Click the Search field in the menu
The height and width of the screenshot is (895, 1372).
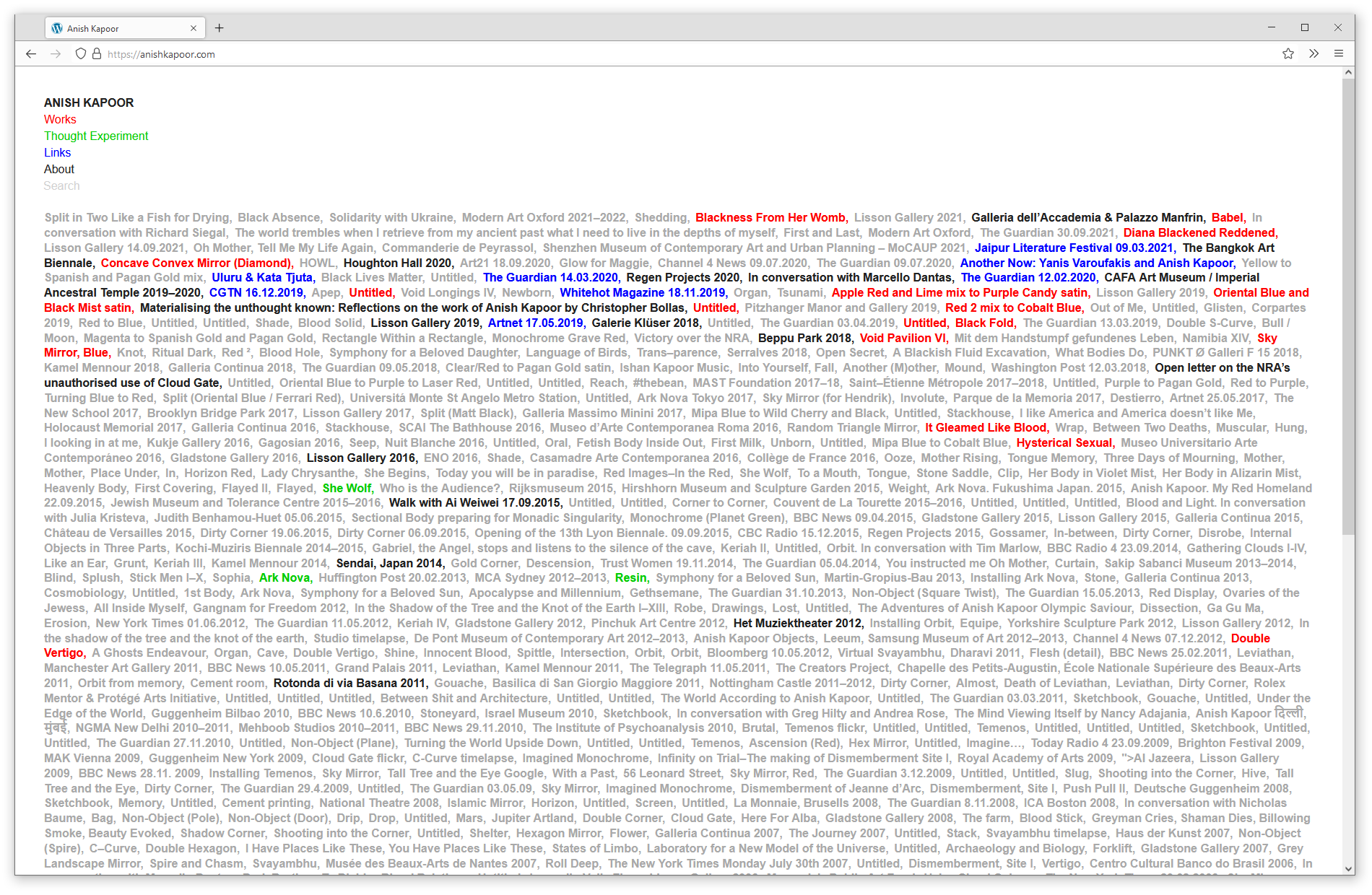(62, 185)
